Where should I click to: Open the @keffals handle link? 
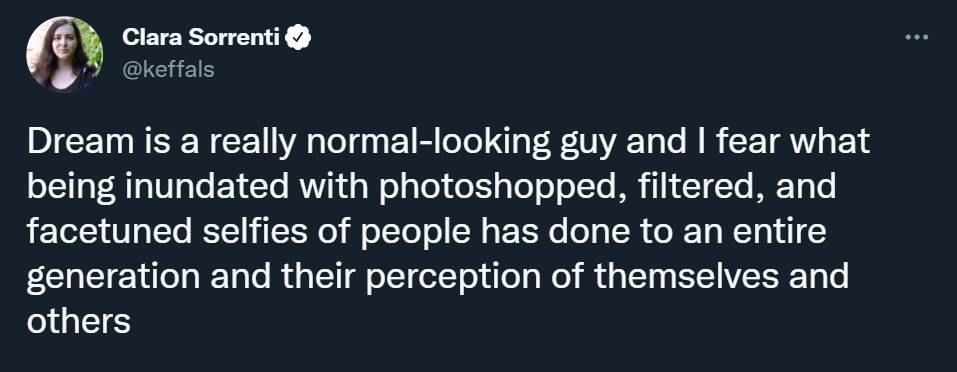coord(168,70)
